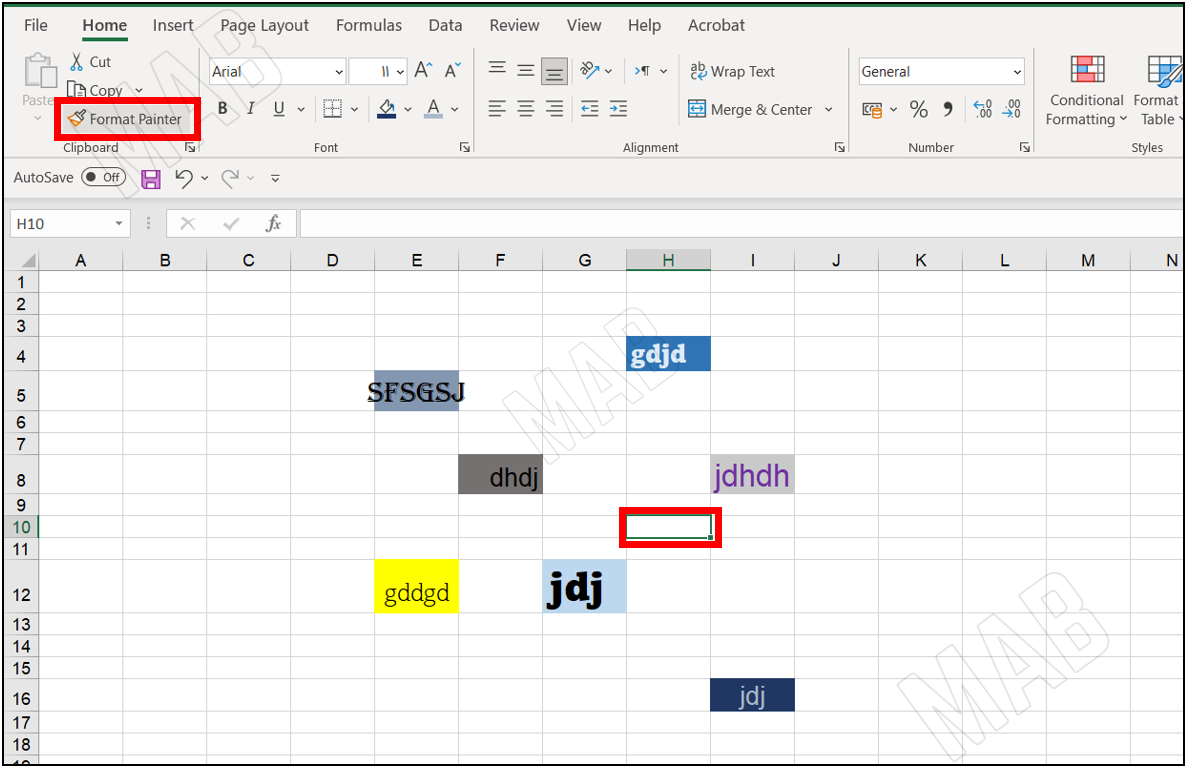Select Bottom Align icon
The height and width of the screenshot is (768, 1187).
pos(554,71)
